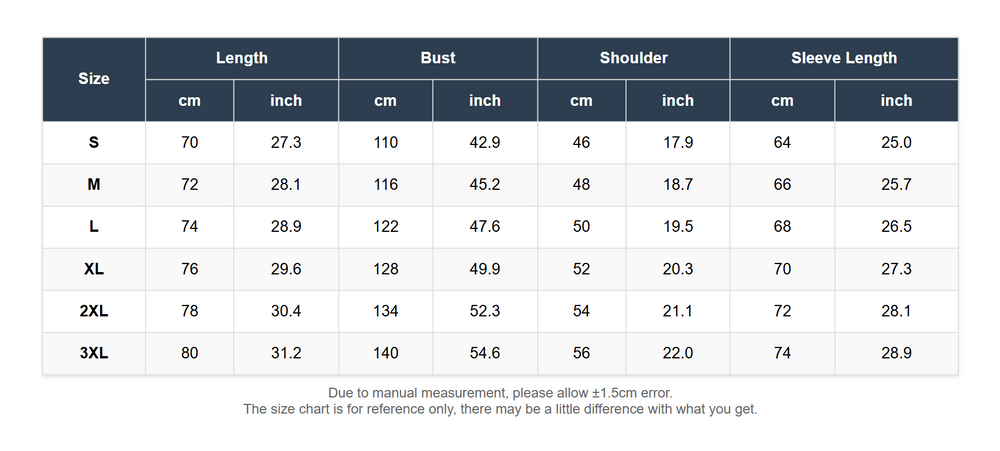
Task: Click the L size row label
Action: coord(94,226)
